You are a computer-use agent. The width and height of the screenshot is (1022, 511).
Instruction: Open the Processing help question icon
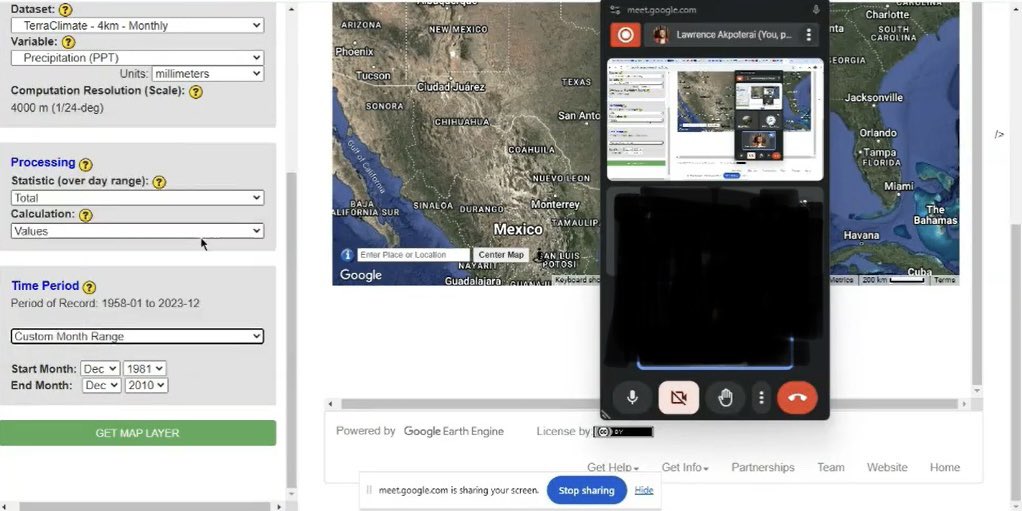pos(85,165)
